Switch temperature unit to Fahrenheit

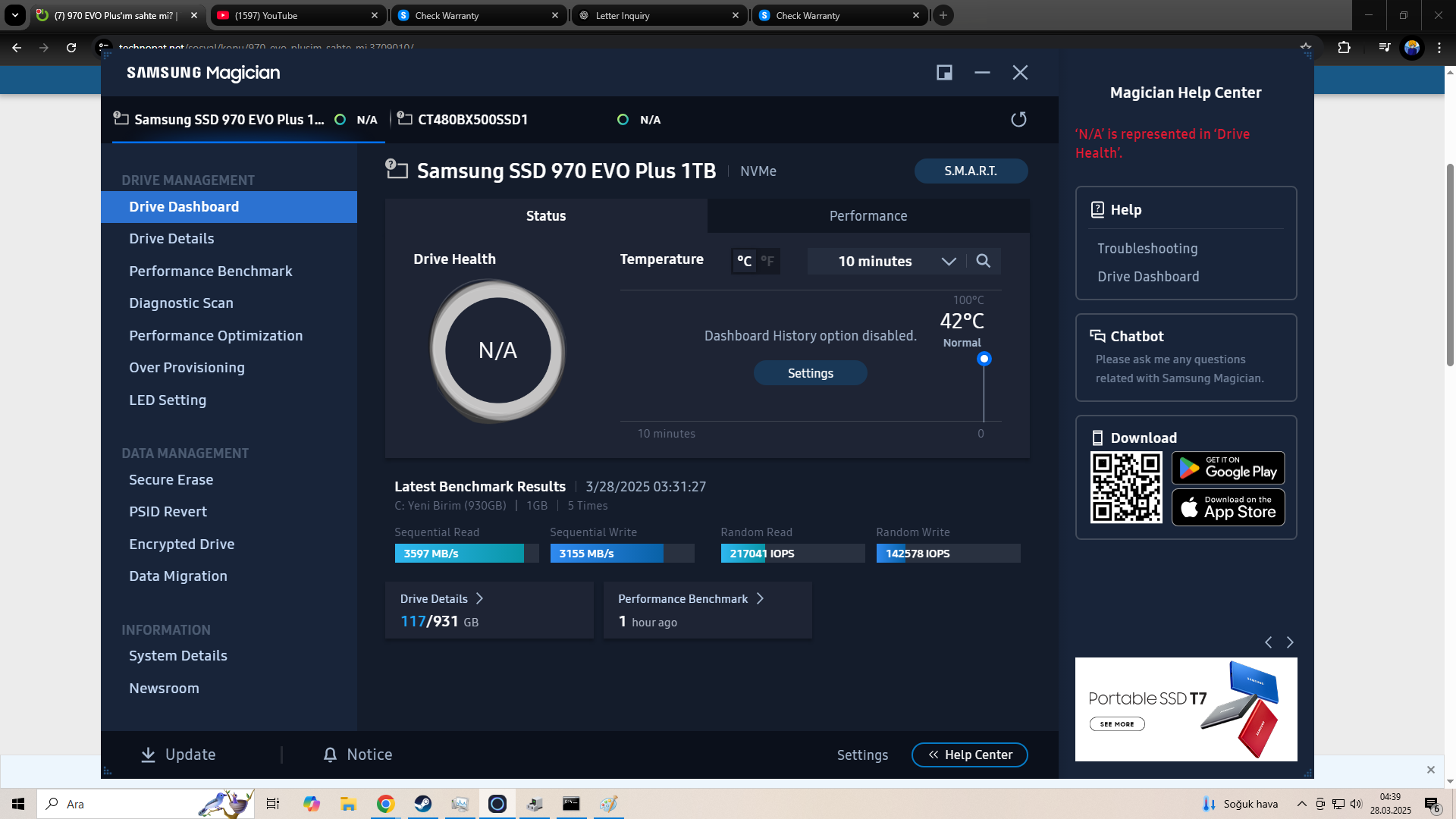coord(767,261)
